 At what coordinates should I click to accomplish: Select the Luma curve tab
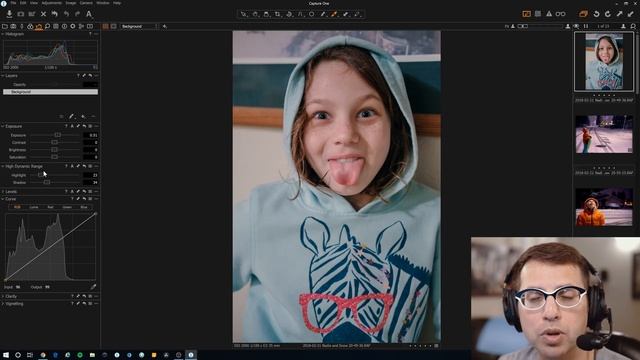(x=34, y=207)
